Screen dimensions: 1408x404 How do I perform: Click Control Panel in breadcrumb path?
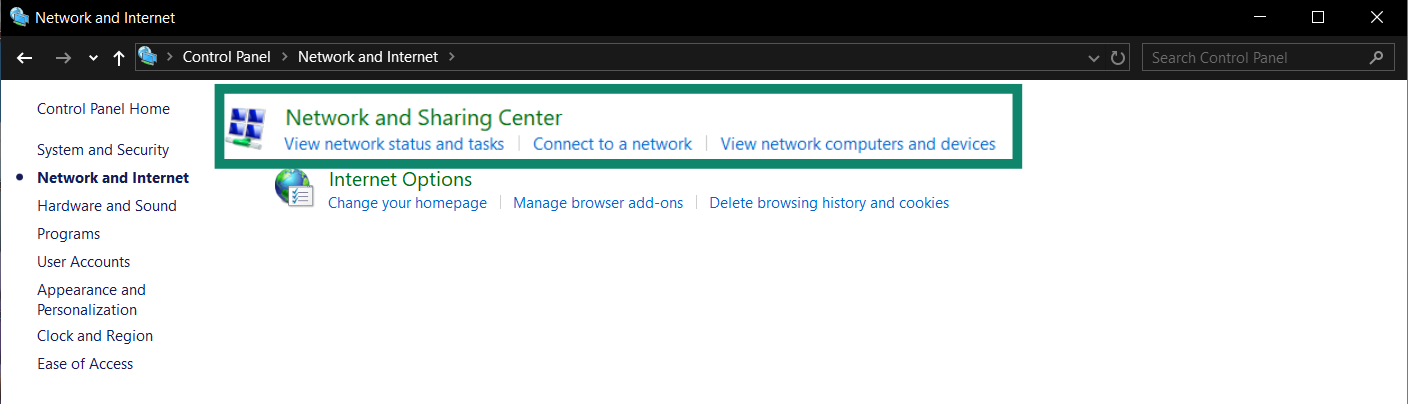click(226, 57)
